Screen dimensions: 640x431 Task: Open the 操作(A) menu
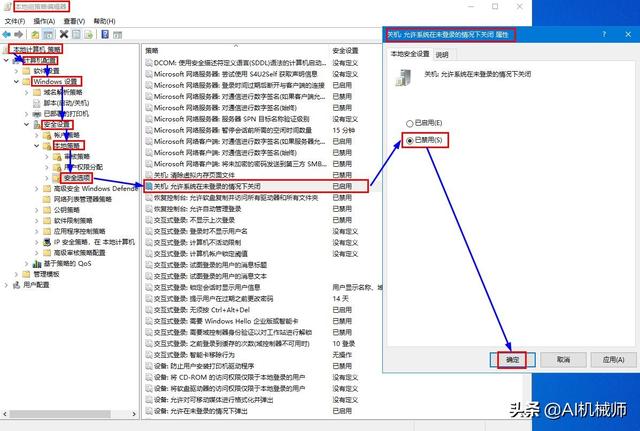tap(44, 21)
